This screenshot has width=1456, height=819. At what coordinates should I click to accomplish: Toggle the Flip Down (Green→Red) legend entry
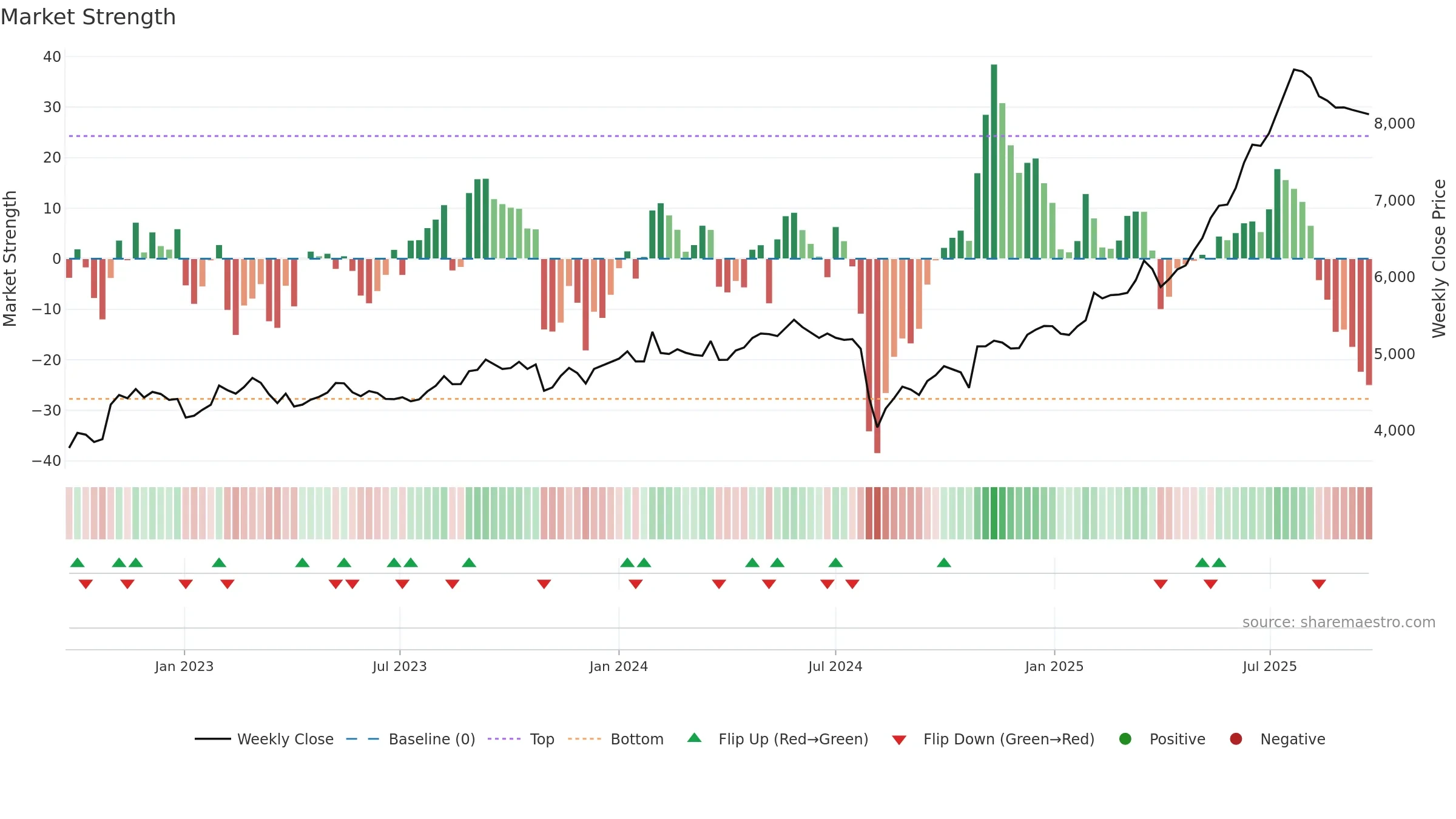[993, 739]
